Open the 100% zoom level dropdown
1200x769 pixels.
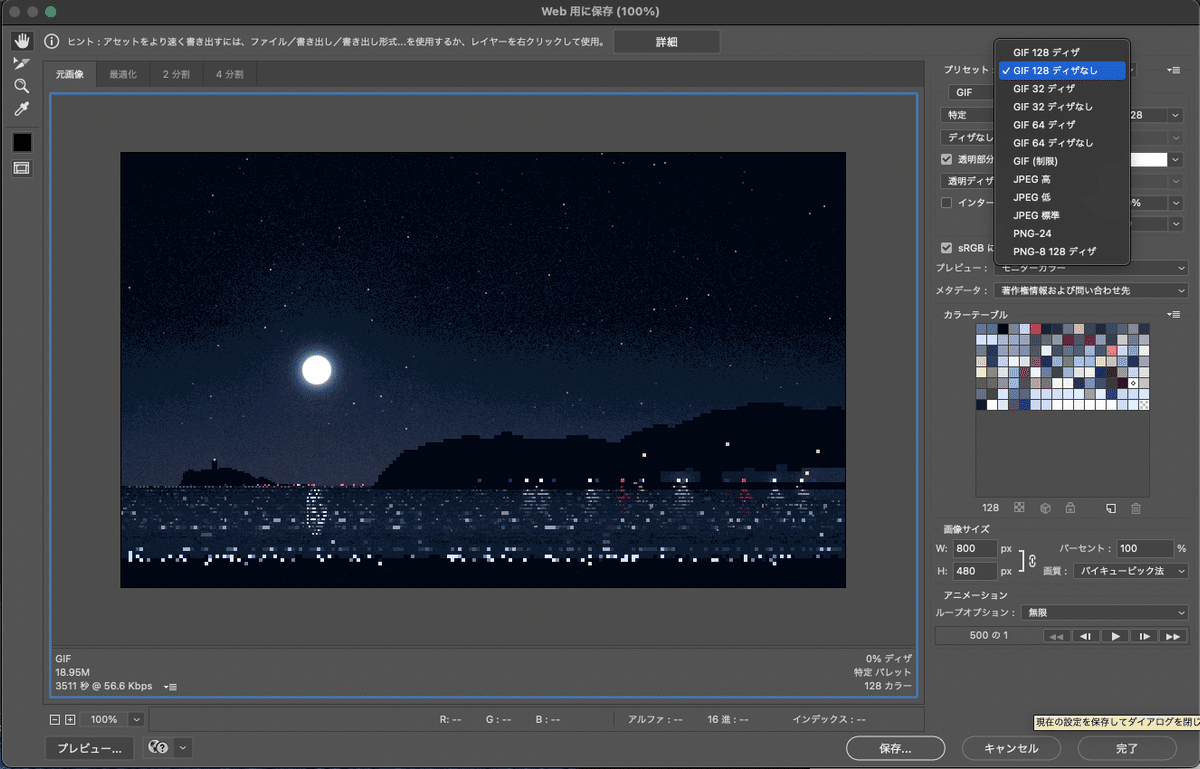(x=136, y=719)
